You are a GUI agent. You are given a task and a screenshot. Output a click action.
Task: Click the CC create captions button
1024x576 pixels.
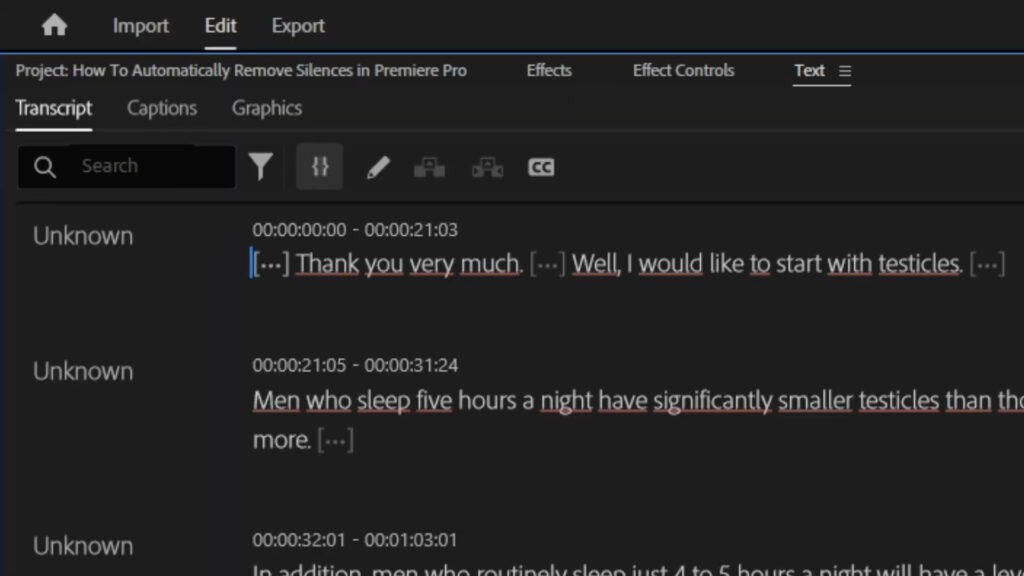[541, 167]
